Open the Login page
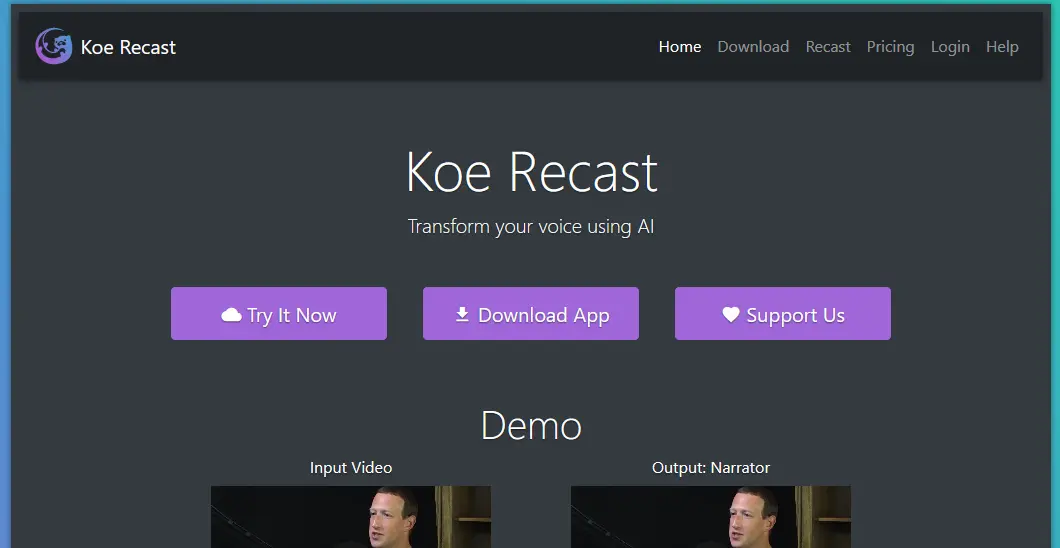Image resolution: width=1060 pixels, height=548 pixels. point(950,47)
